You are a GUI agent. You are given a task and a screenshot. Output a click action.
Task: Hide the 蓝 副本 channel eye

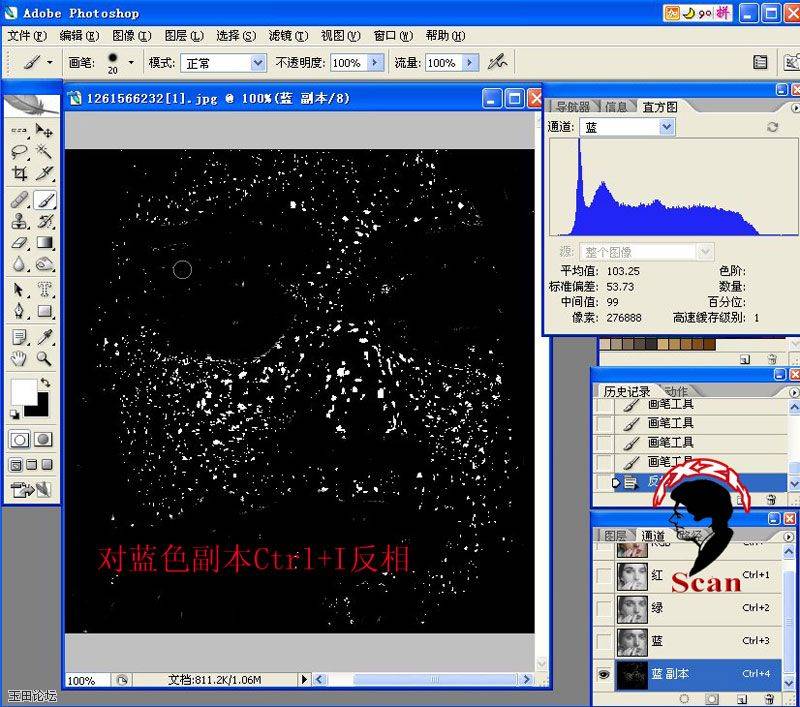(604, 674)
